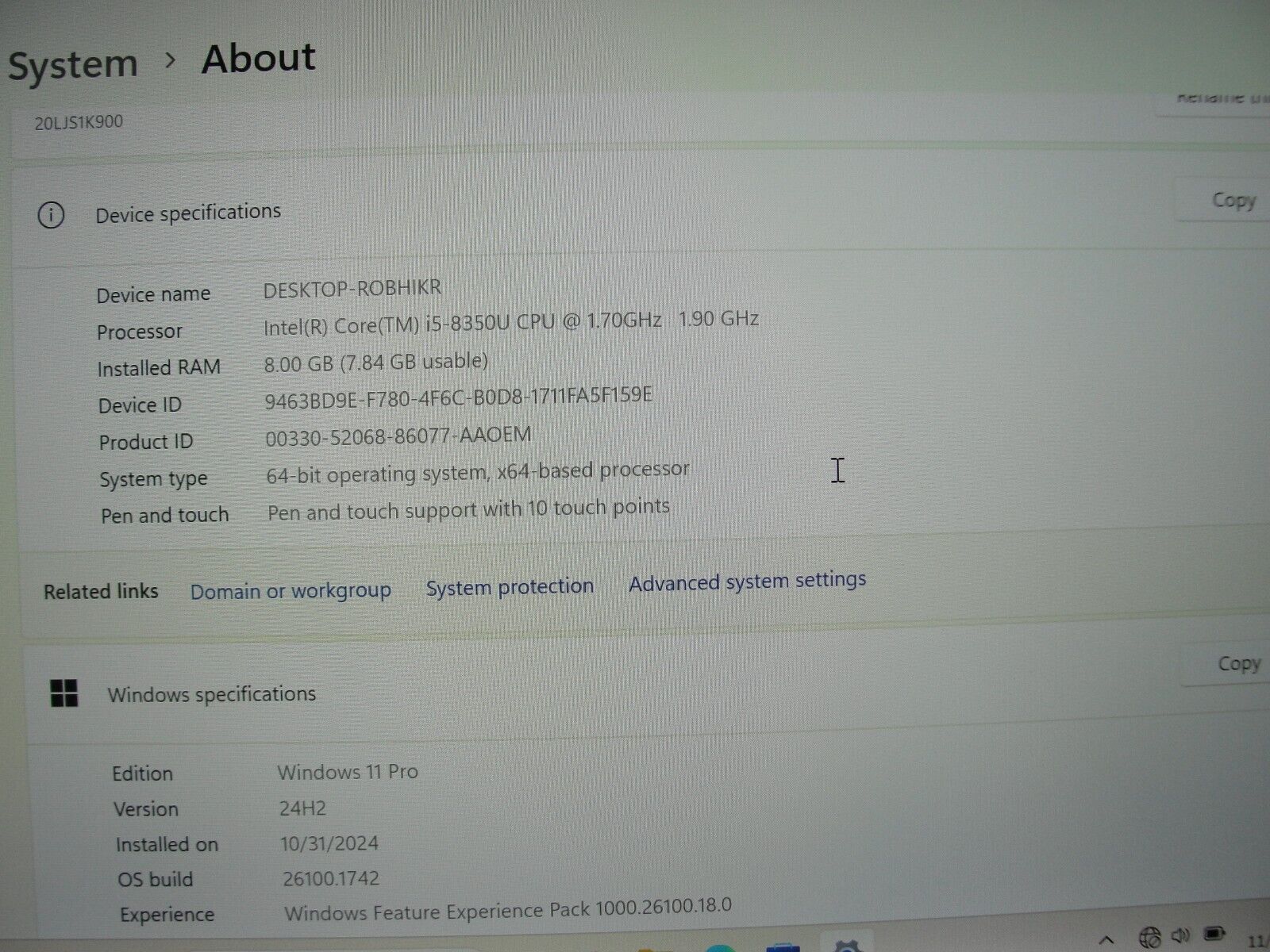Open the Domain or workgroup link
The height and width of the screenshot is (952, 1270).
coord(291,591)
